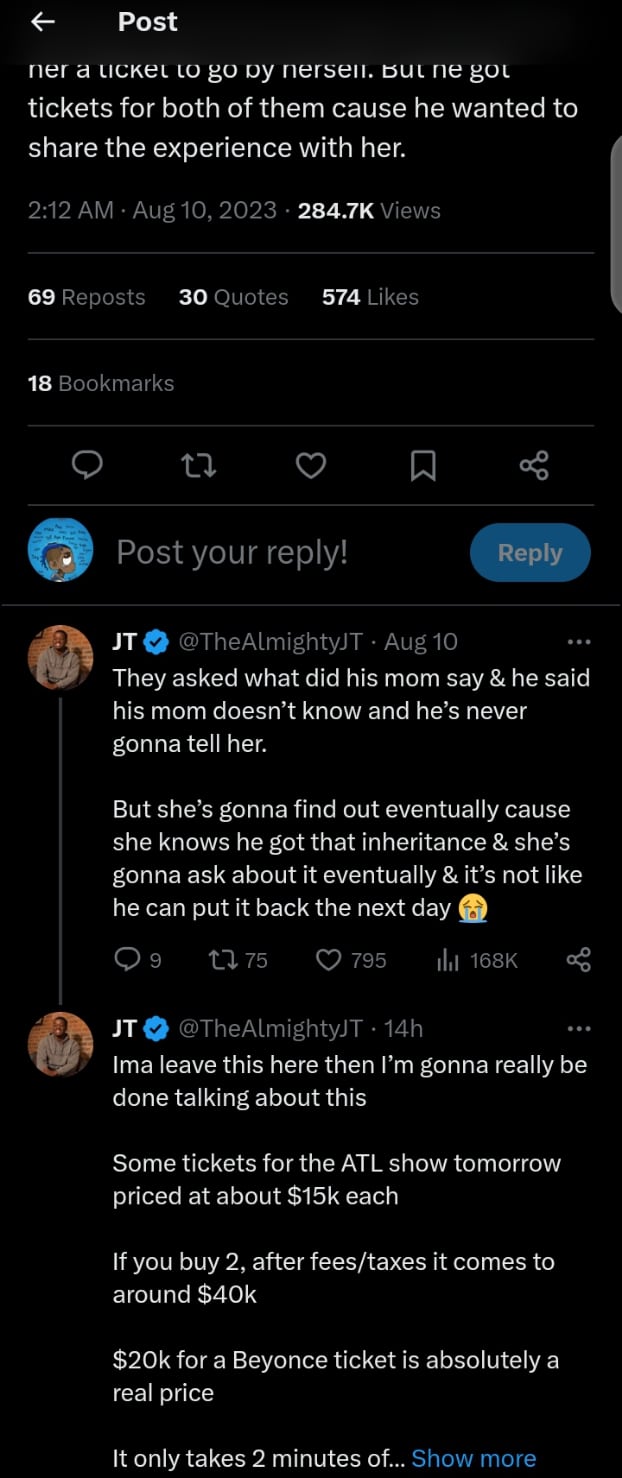Tap the back arrow icon
This screenshot has height=1478, width=622.
click(x=43, y=22)
